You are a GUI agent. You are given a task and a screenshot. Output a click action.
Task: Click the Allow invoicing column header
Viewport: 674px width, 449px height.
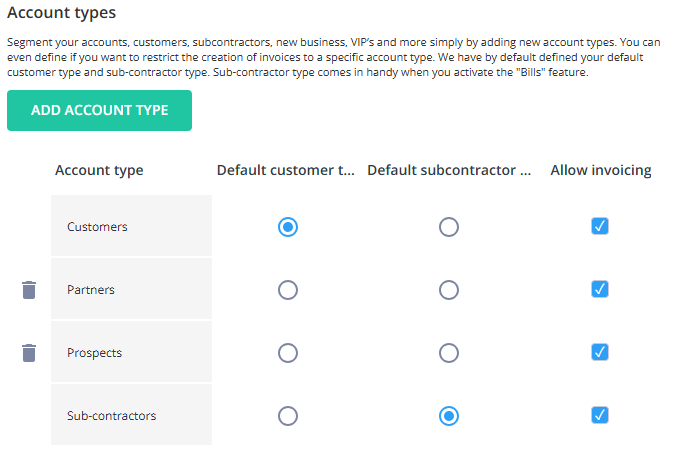tap(601, 170)
